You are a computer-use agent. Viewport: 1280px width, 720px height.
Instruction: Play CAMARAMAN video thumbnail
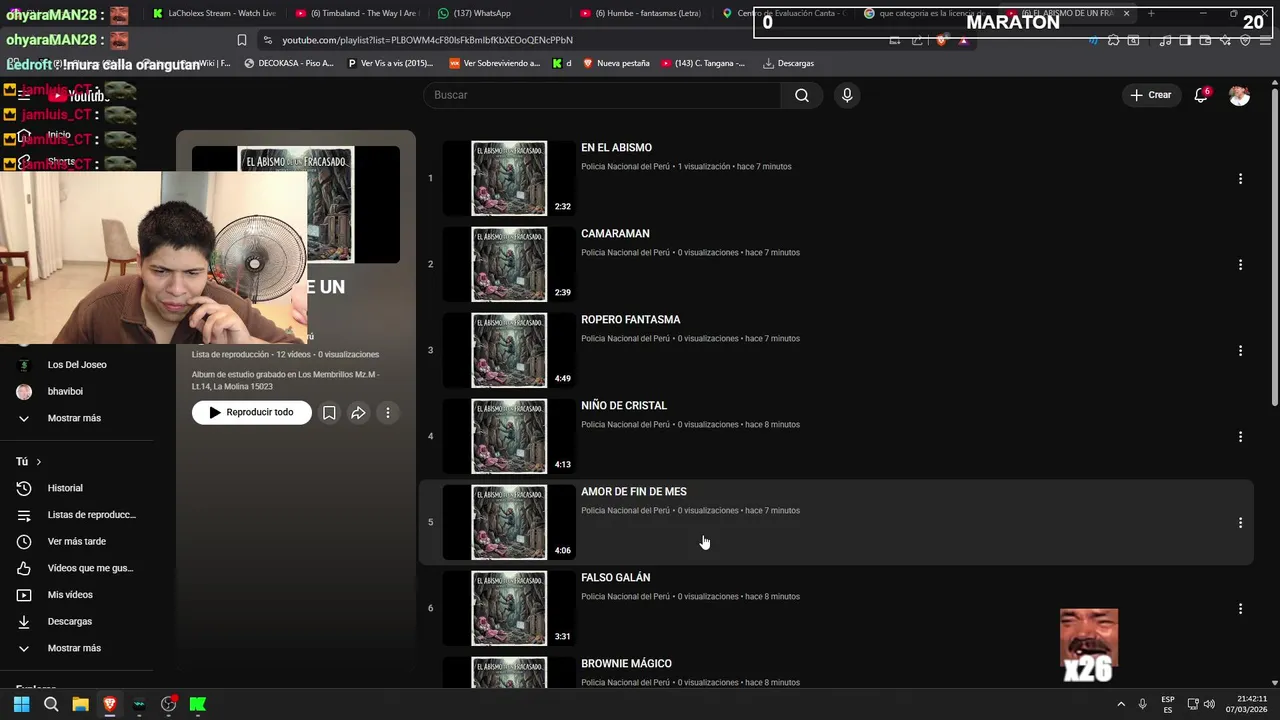(509, 264)
